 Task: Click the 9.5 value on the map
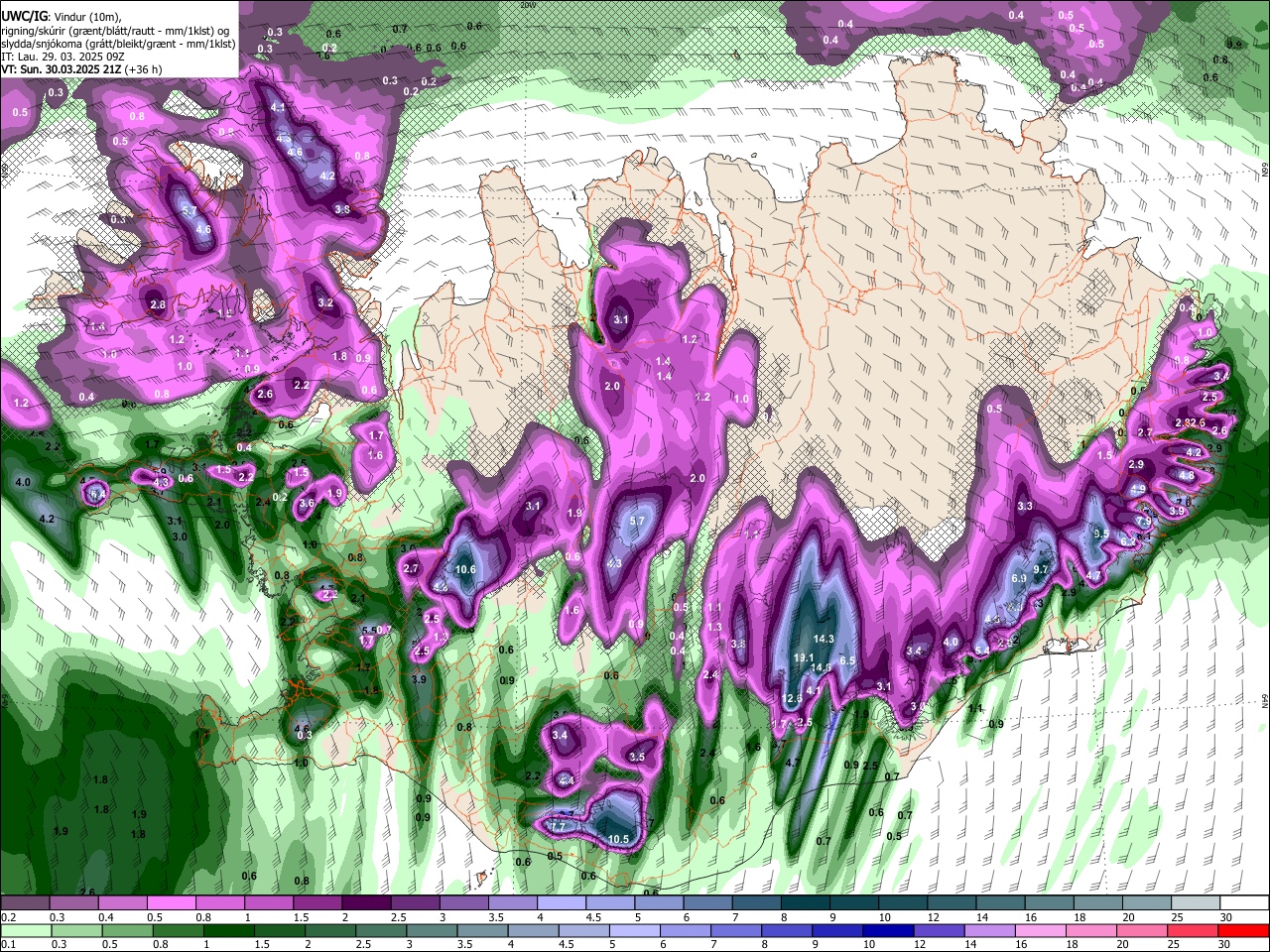(1101, 534)
